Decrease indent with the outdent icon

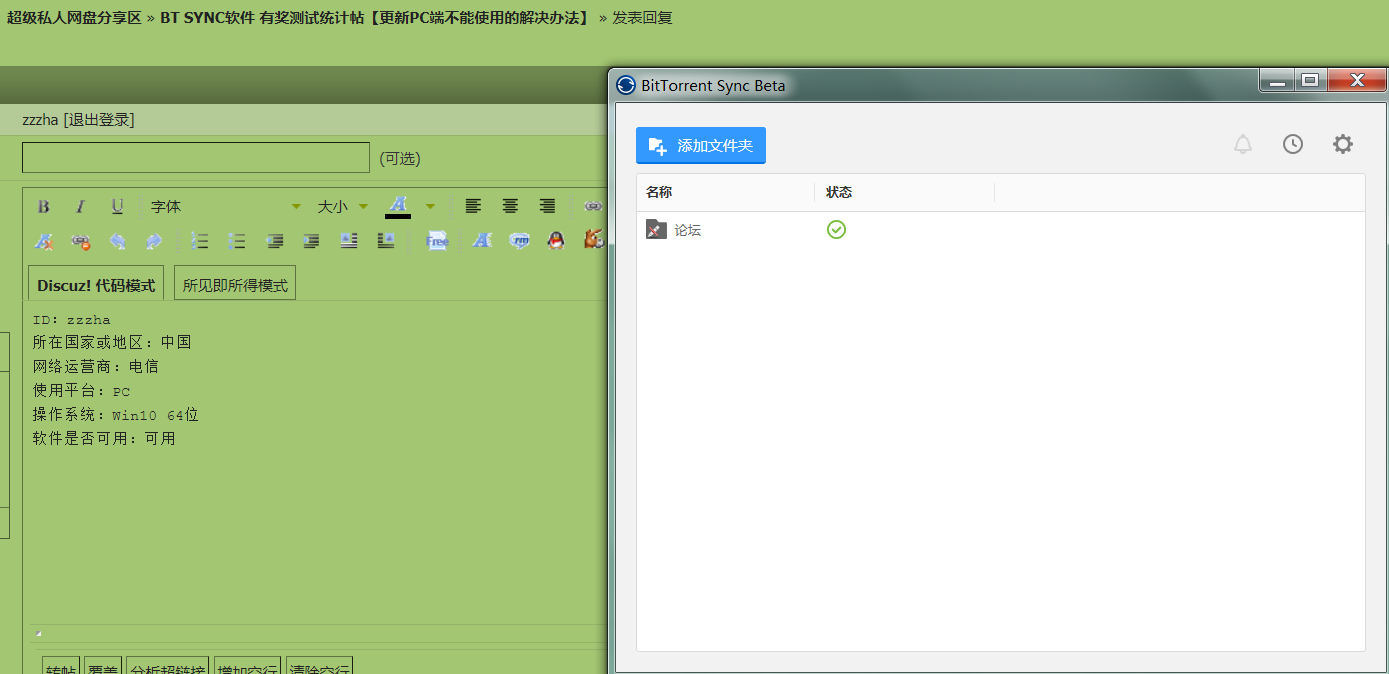coord(274,241)
